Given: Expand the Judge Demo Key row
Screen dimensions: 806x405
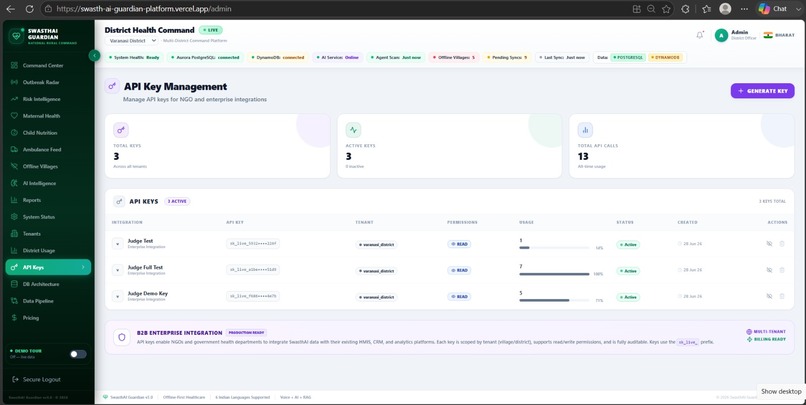Looking at the screenshot, I should [118, 296].
